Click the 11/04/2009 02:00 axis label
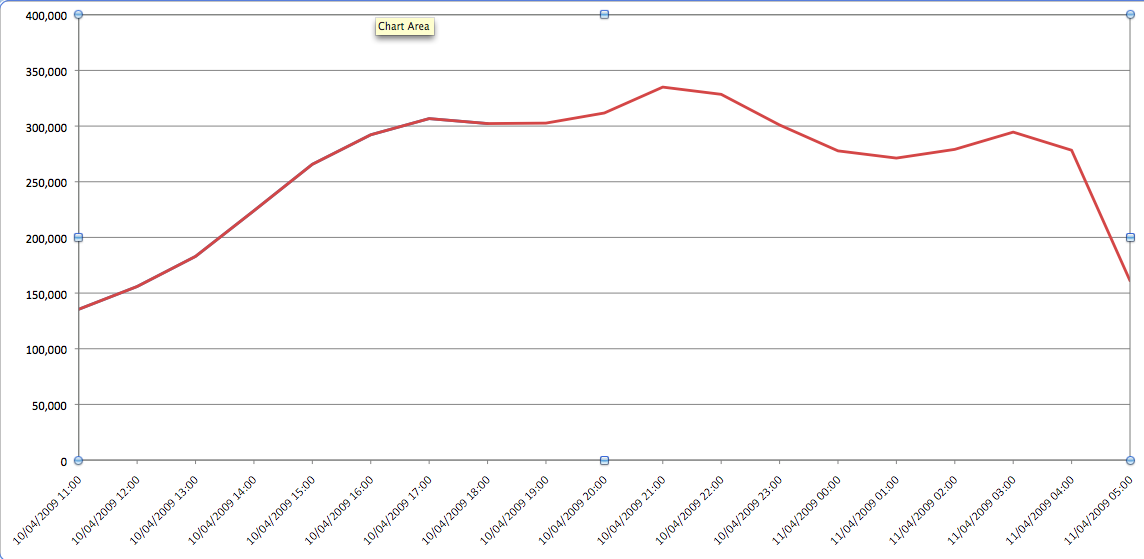The image size is (1144, 559). tap(923, 509)
